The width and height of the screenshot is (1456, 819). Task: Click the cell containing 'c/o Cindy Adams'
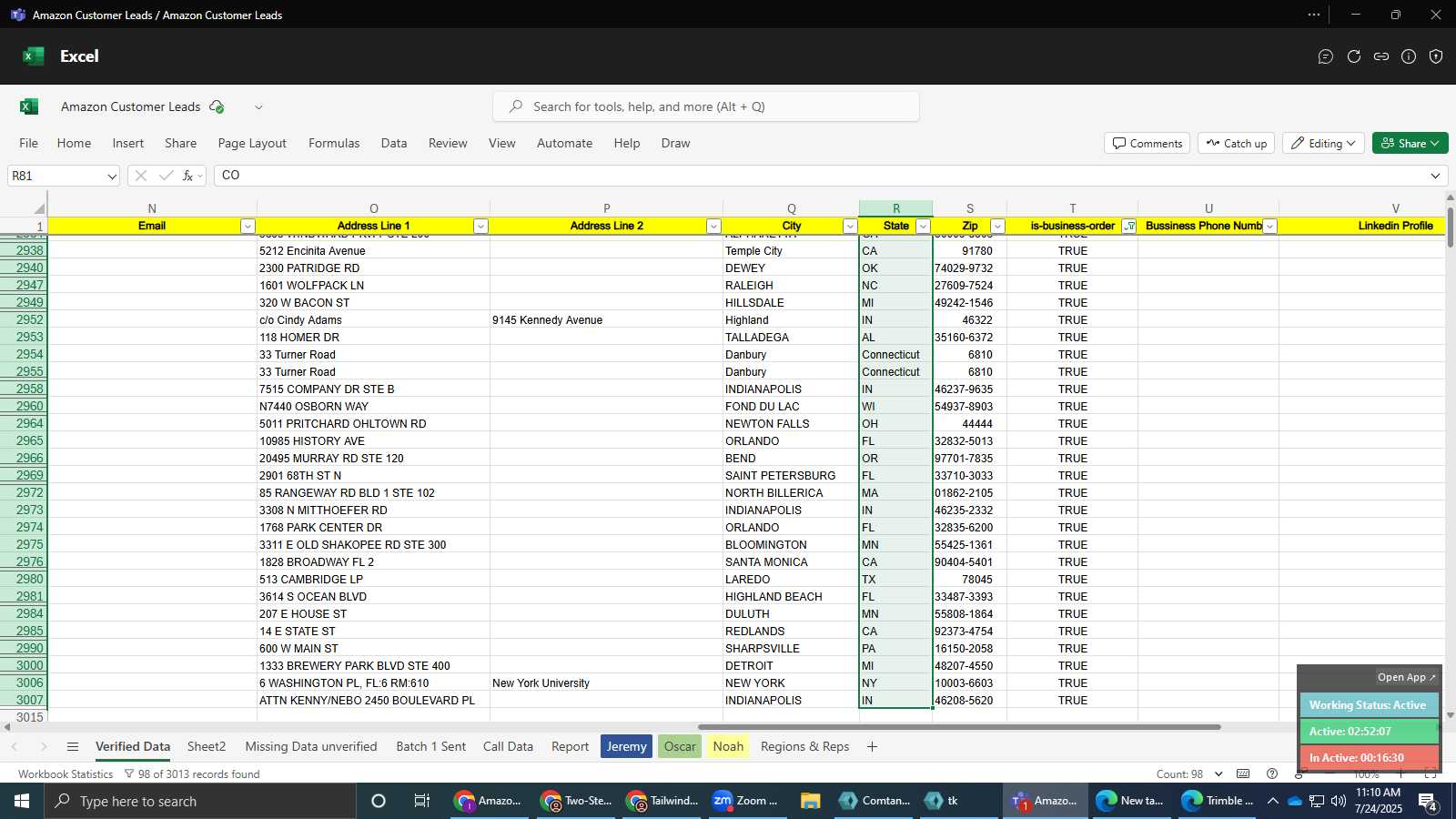(x=373, y=319)
